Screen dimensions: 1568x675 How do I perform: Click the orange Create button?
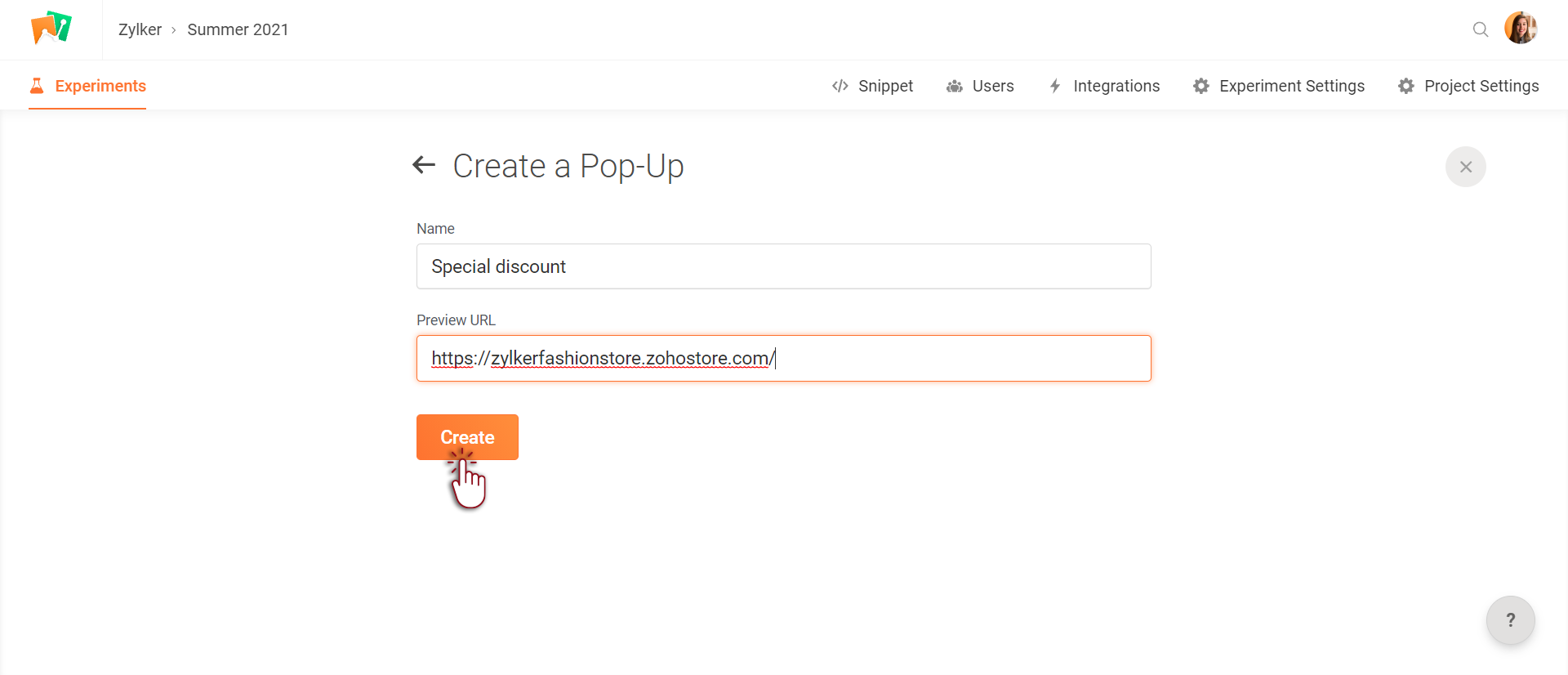(467, 437)
